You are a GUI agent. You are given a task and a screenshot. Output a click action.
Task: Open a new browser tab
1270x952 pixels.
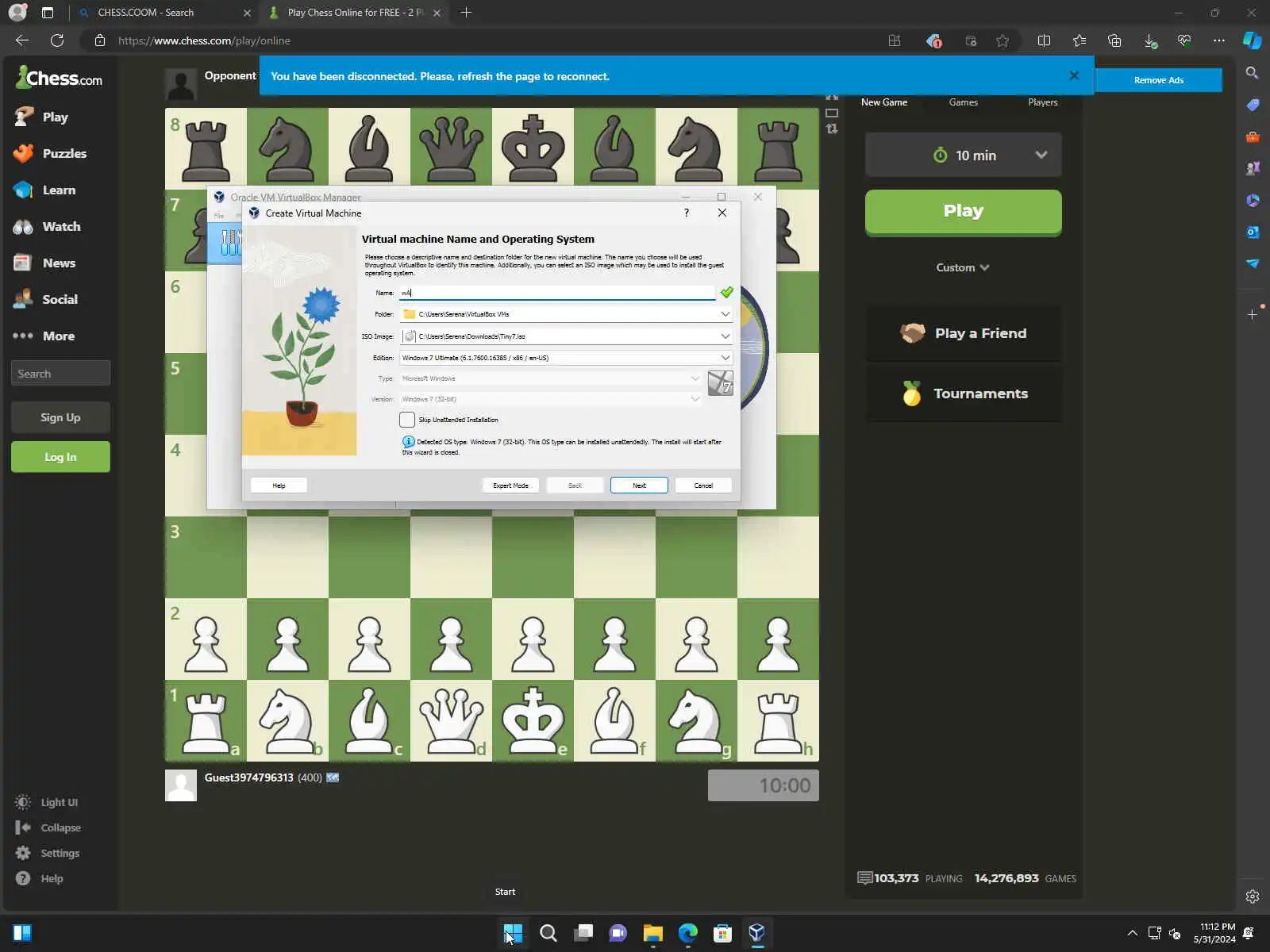point(466,13)
